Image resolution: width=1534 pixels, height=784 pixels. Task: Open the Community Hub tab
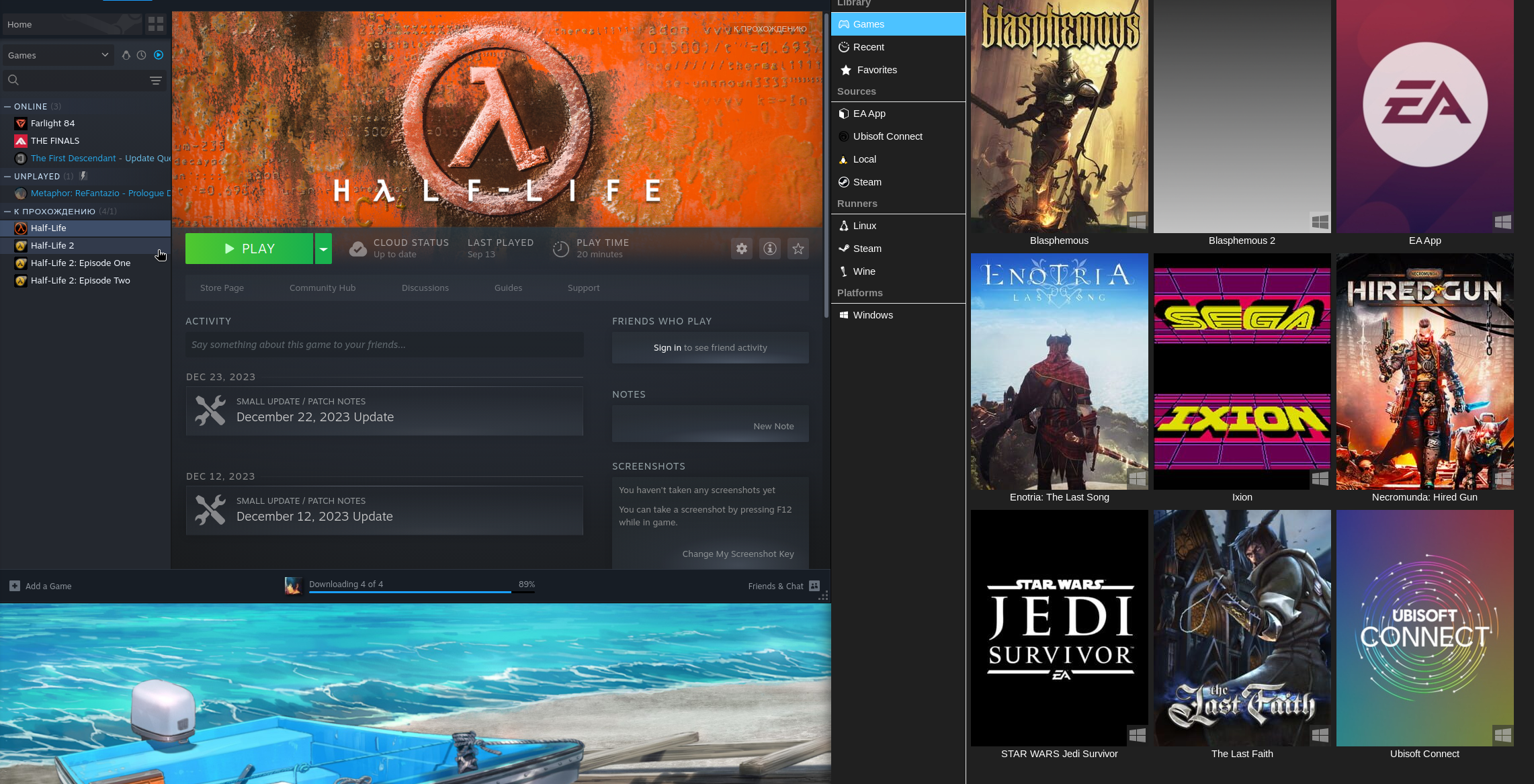coord(323,288)
